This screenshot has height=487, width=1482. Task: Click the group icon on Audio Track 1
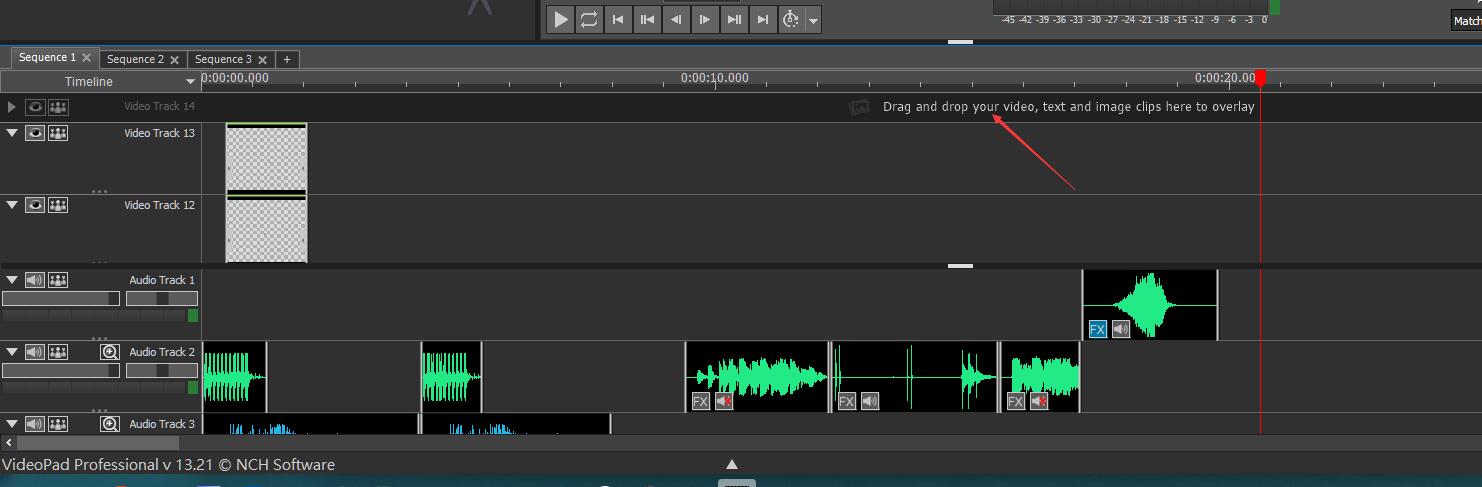(58, 280)
